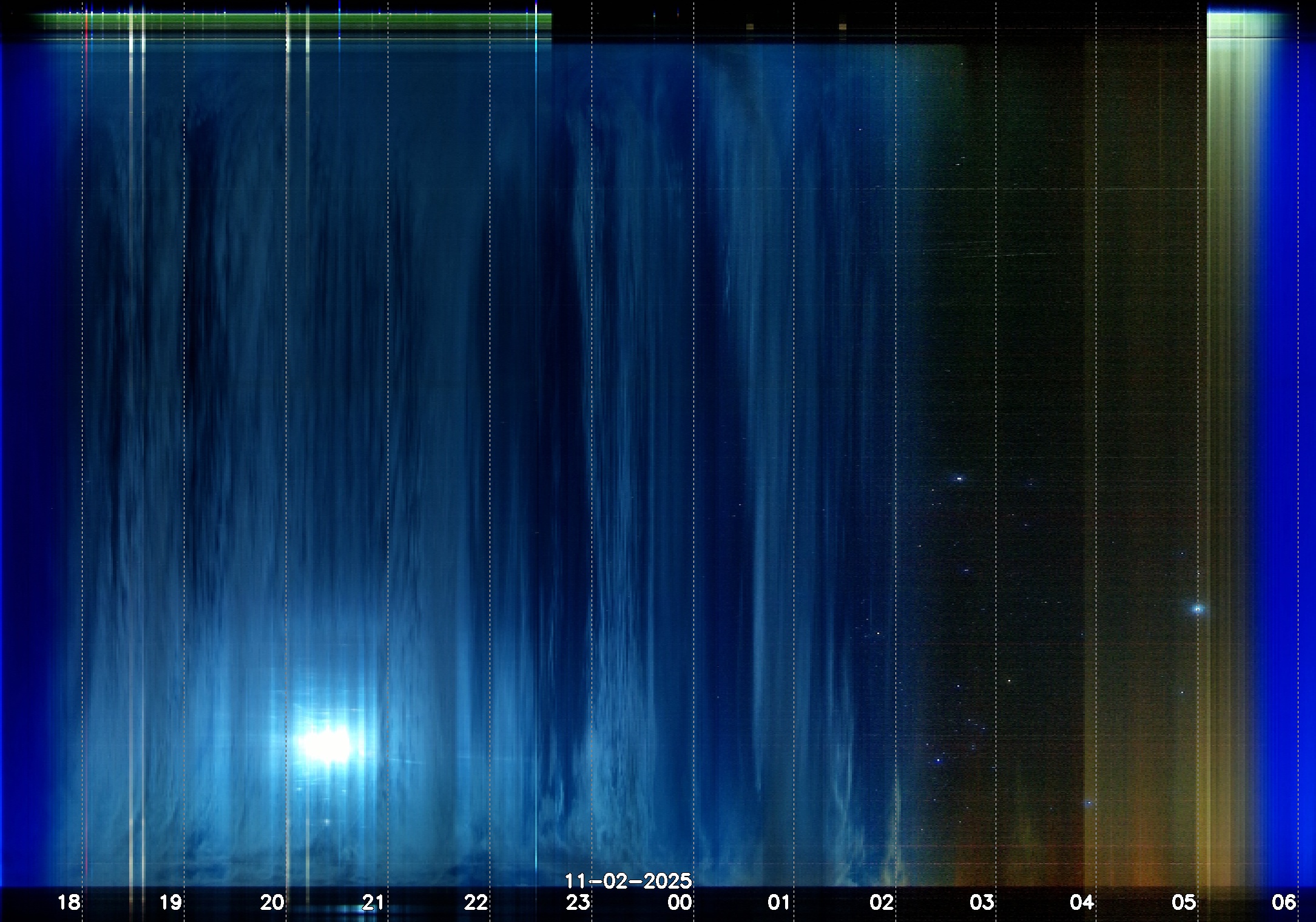Screen dimensions: 1316x922
Task: Click the 00 midnight hour label
Action: pyautogui.click(x=680, y=903)
